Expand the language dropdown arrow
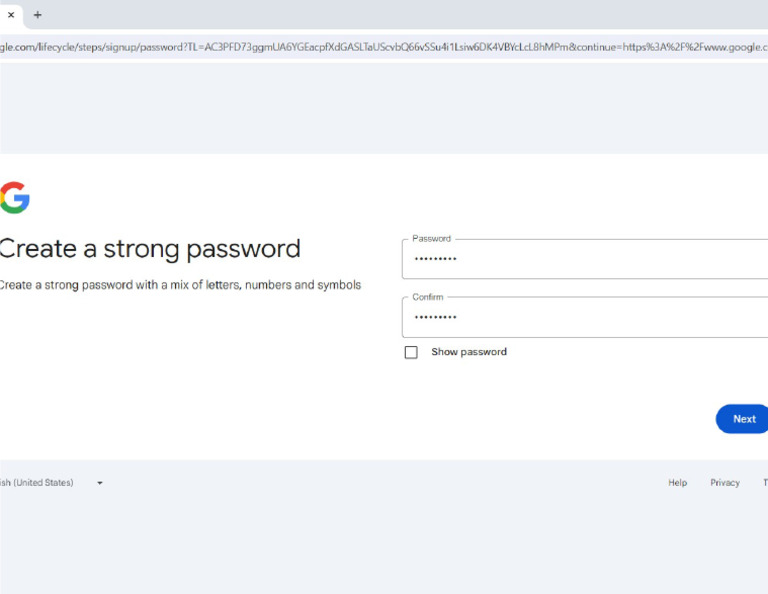The height and width of the screenshot is (594, 768). click(100, 483)
